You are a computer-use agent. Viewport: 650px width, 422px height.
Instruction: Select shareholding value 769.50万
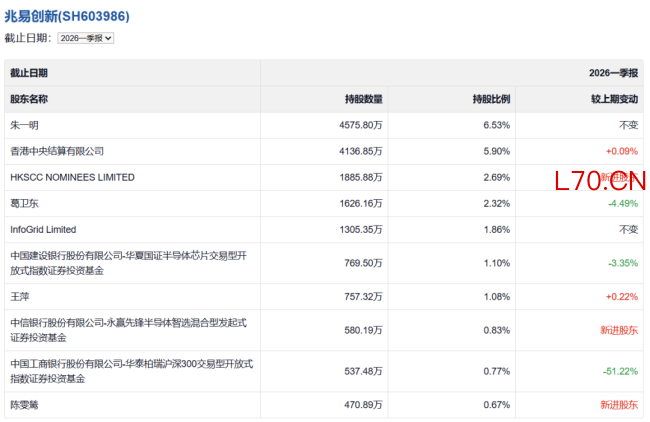click(363, 263)
